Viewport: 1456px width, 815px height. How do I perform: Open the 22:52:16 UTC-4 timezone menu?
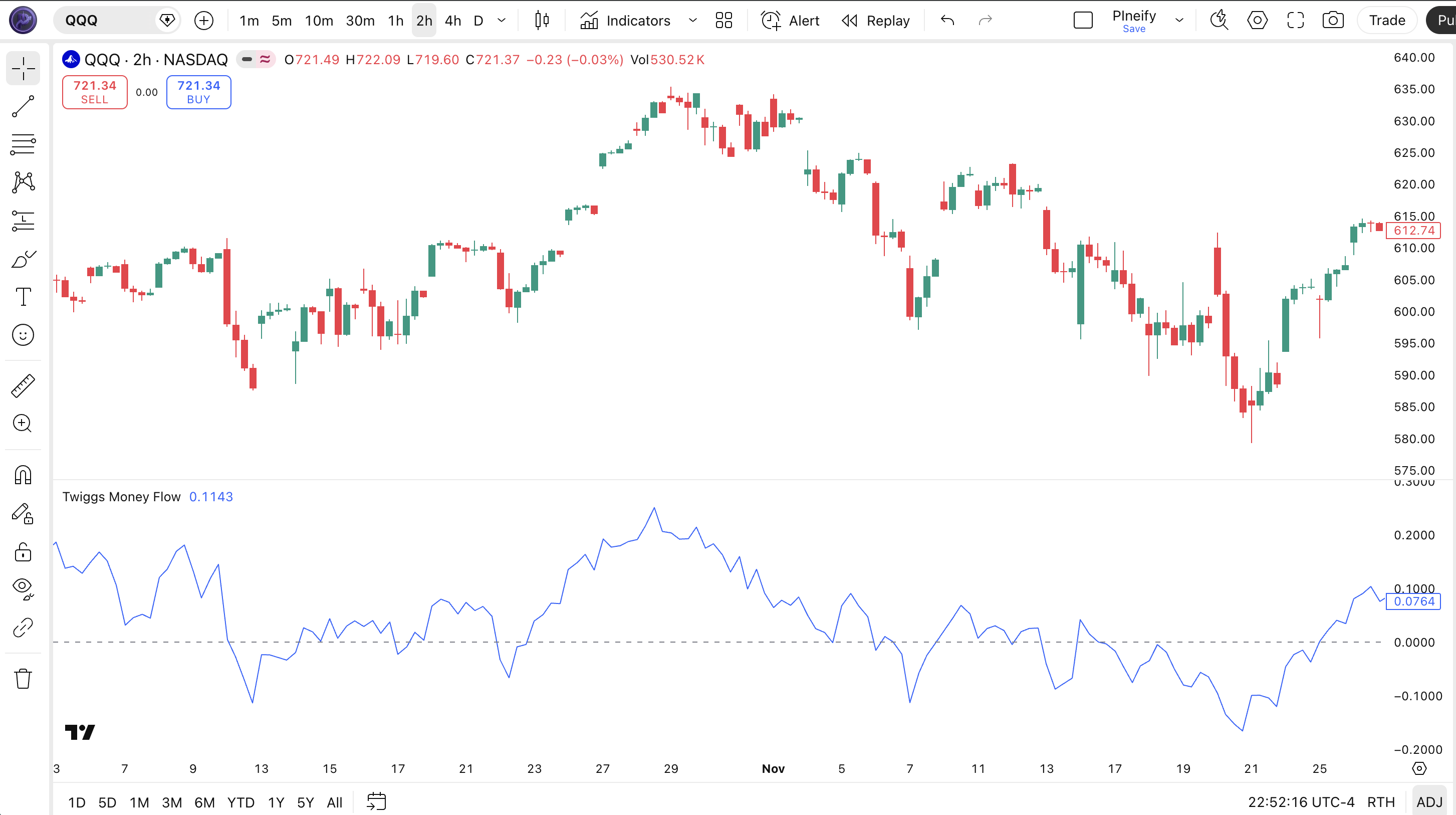pos(1301,802)
